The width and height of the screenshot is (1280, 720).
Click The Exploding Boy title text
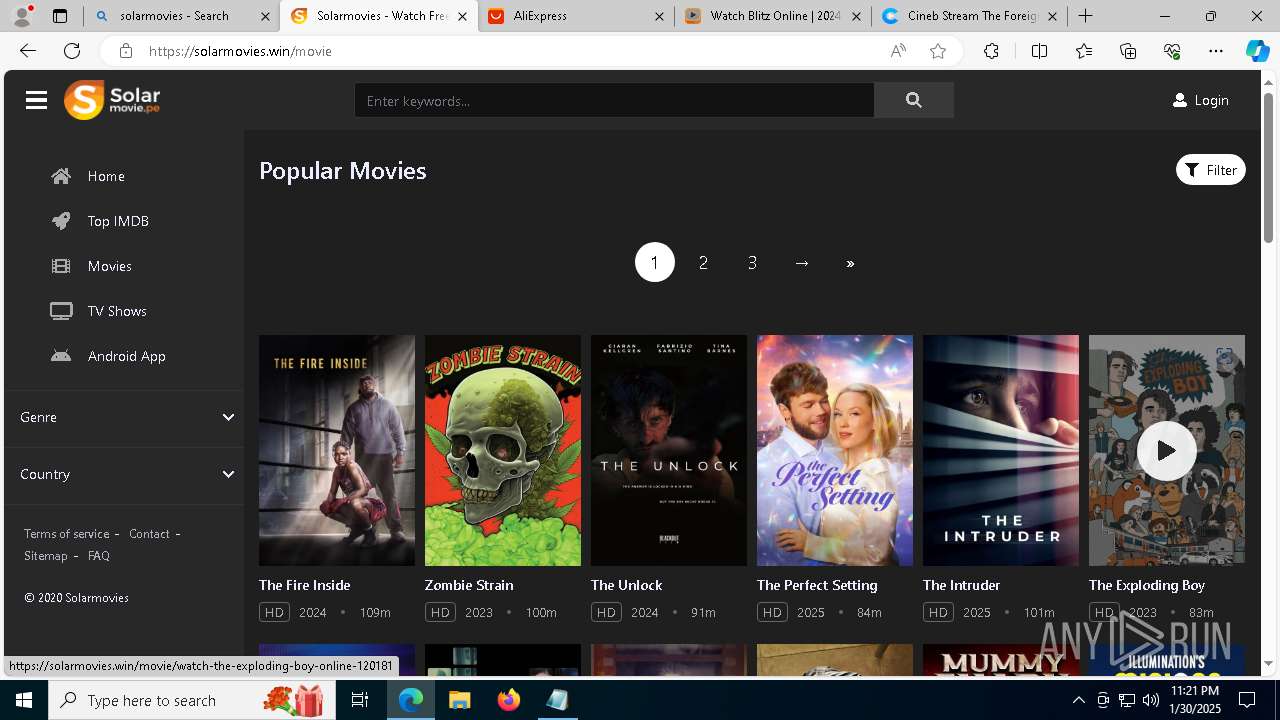click(1147, 585)
